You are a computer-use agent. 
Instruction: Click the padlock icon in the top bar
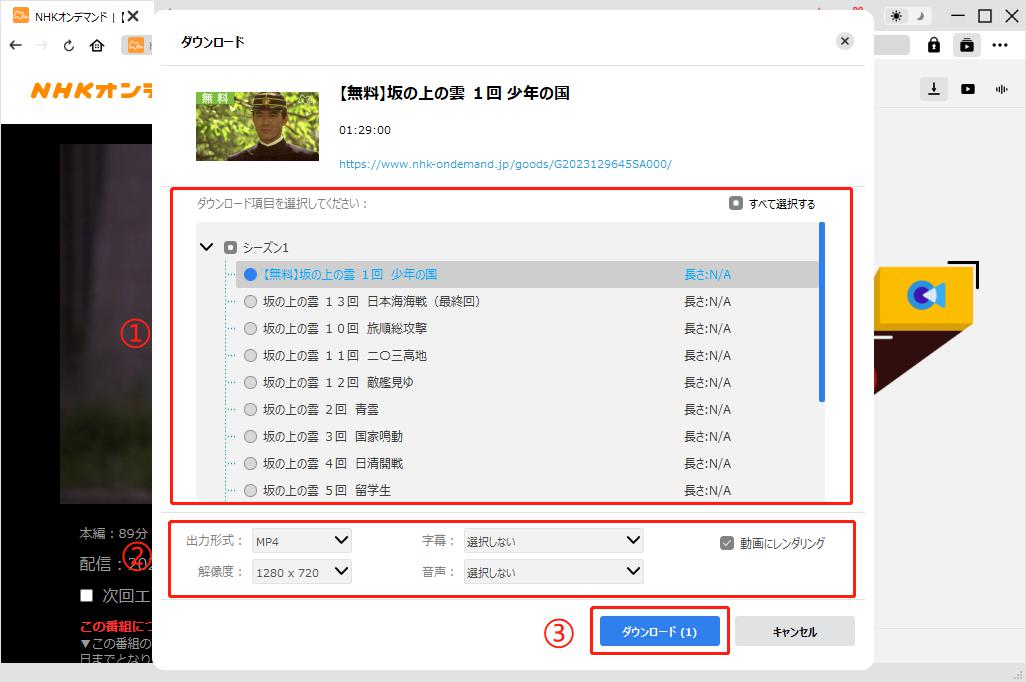(933, 45)
